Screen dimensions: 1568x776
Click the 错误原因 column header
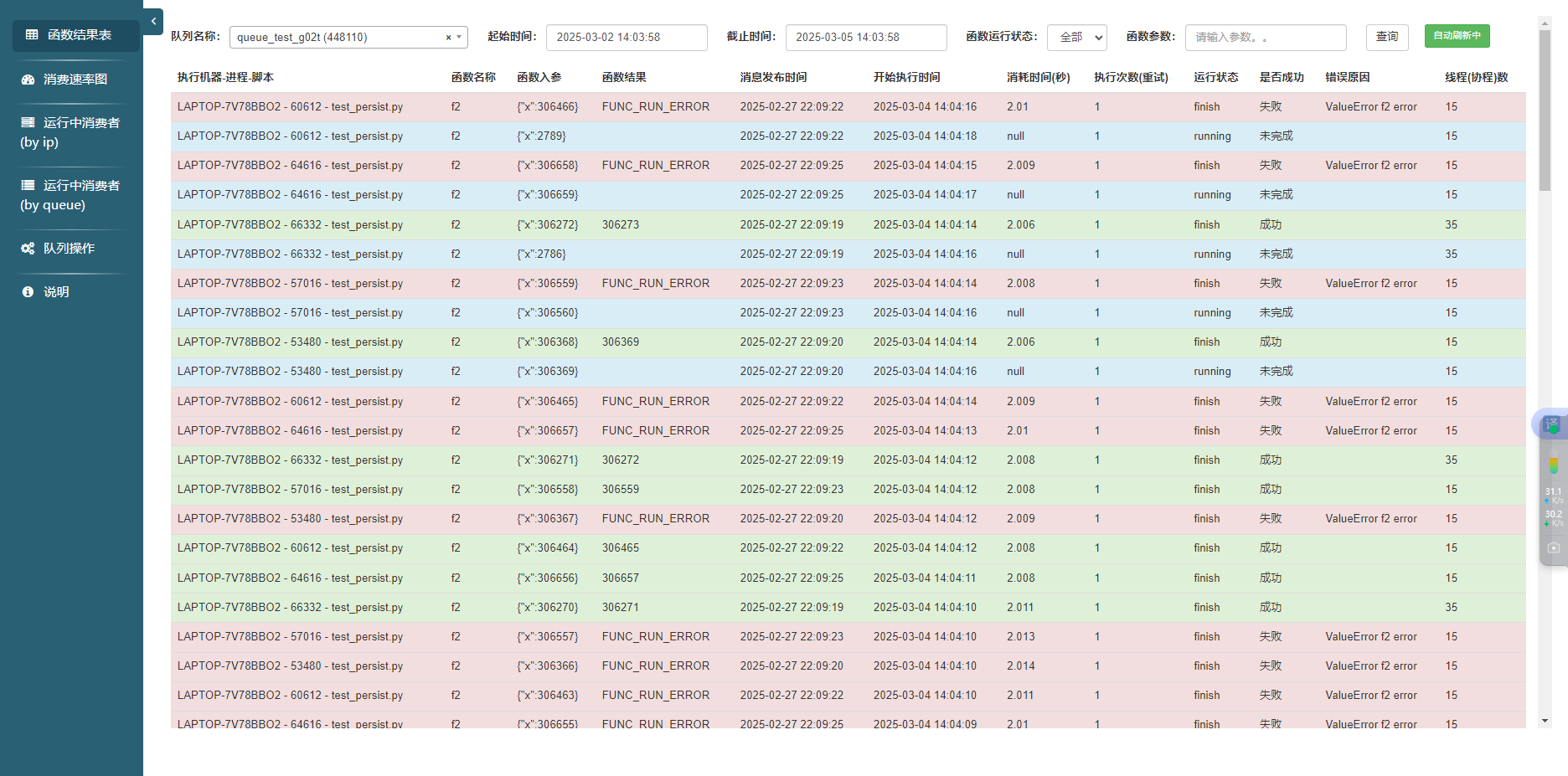pos(1348,78)
